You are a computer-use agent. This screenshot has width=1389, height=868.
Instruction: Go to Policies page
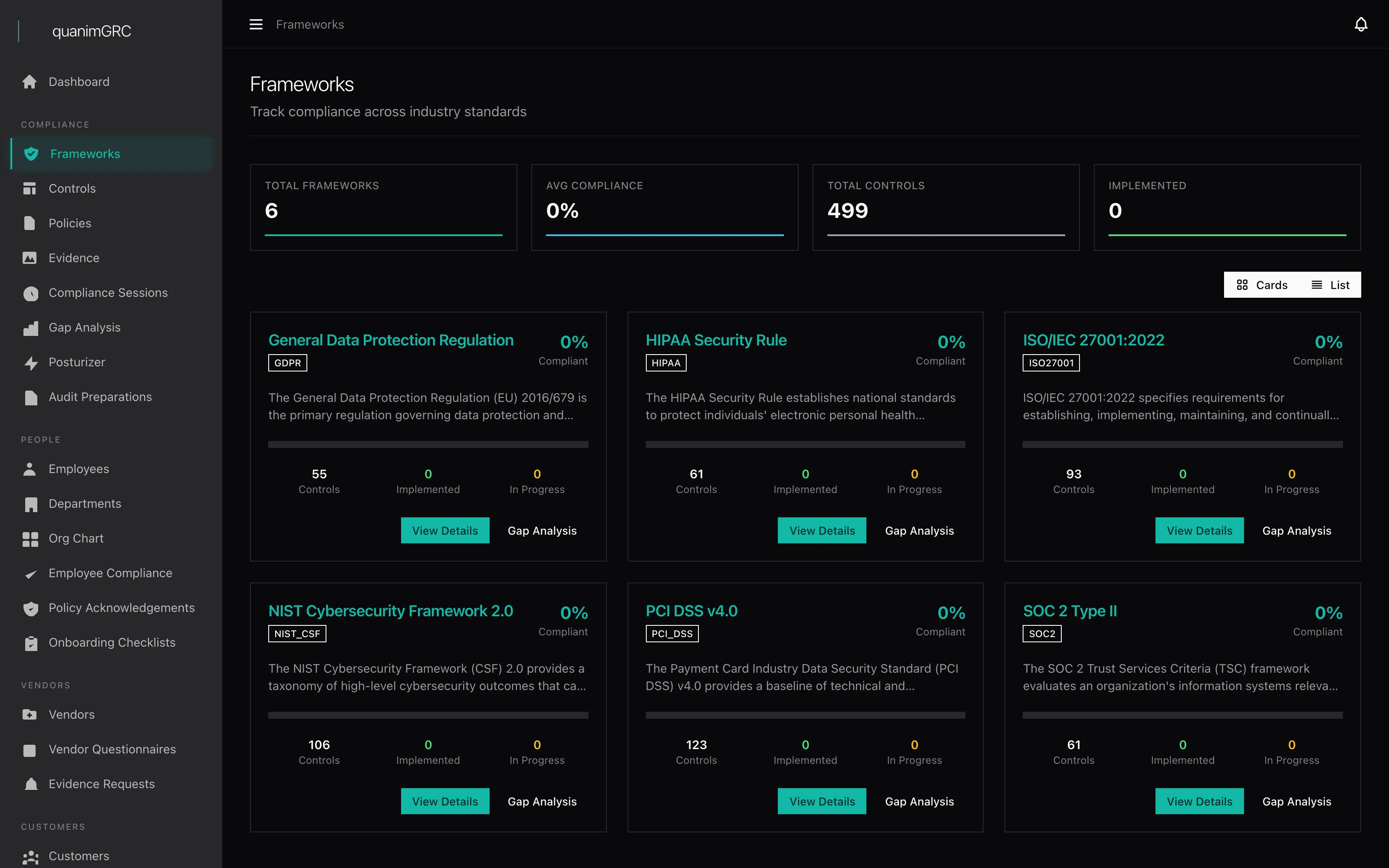[x=112, y=224]
